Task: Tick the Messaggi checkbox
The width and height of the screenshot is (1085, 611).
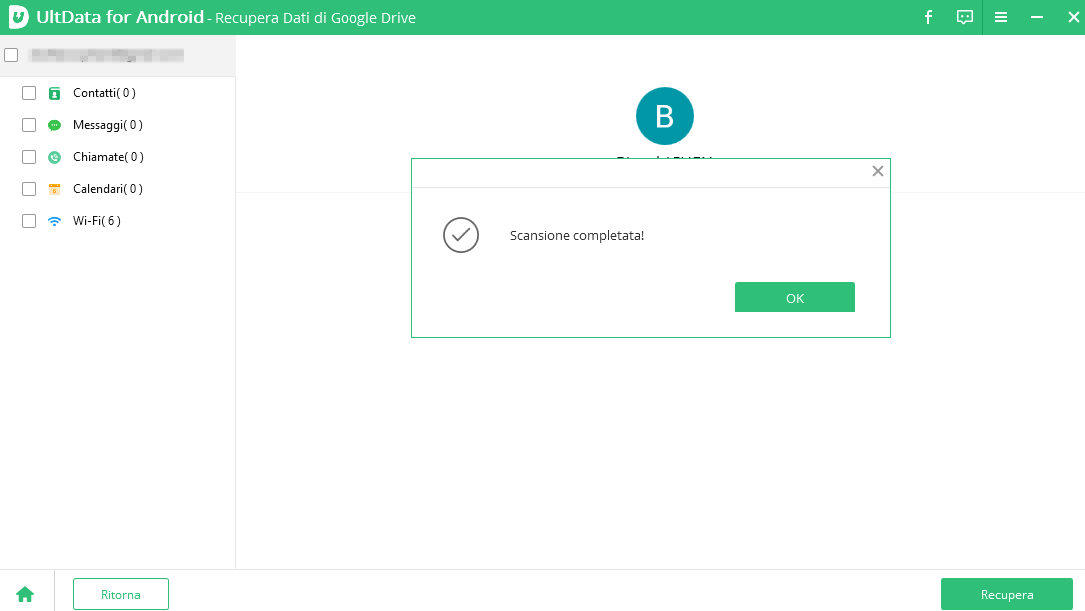Action: coord(29,125)
